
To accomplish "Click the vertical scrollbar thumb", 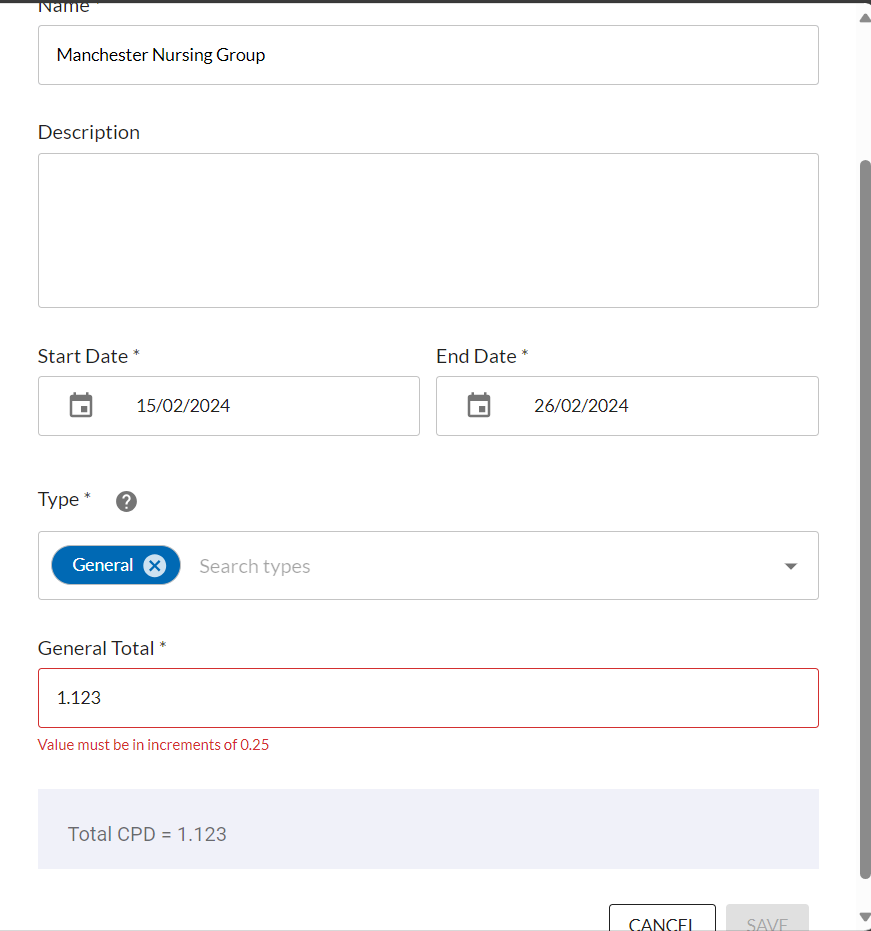I will click(864, 520).
